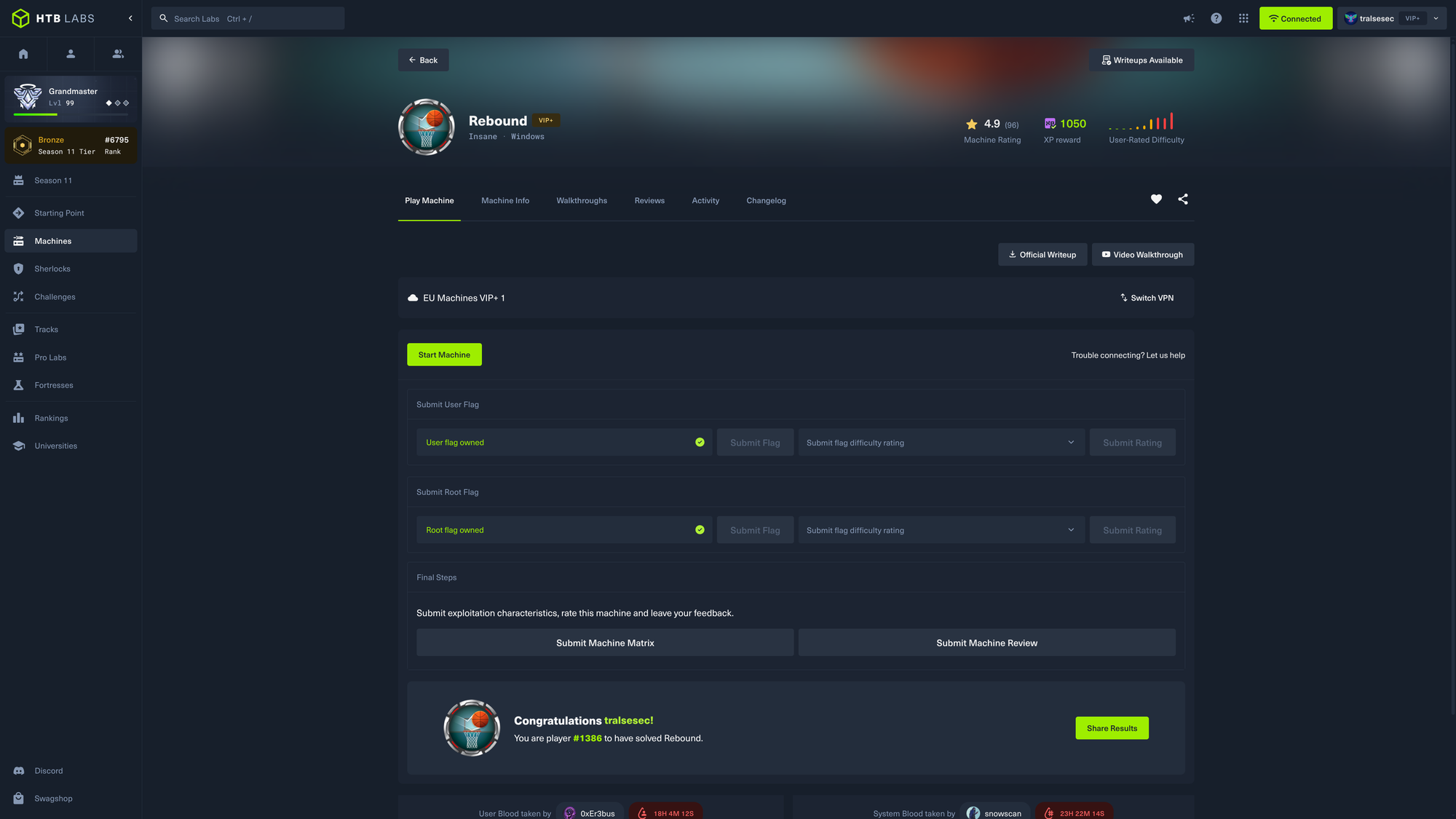Switch to the Play Machine tab

click(x=430, y=201)
